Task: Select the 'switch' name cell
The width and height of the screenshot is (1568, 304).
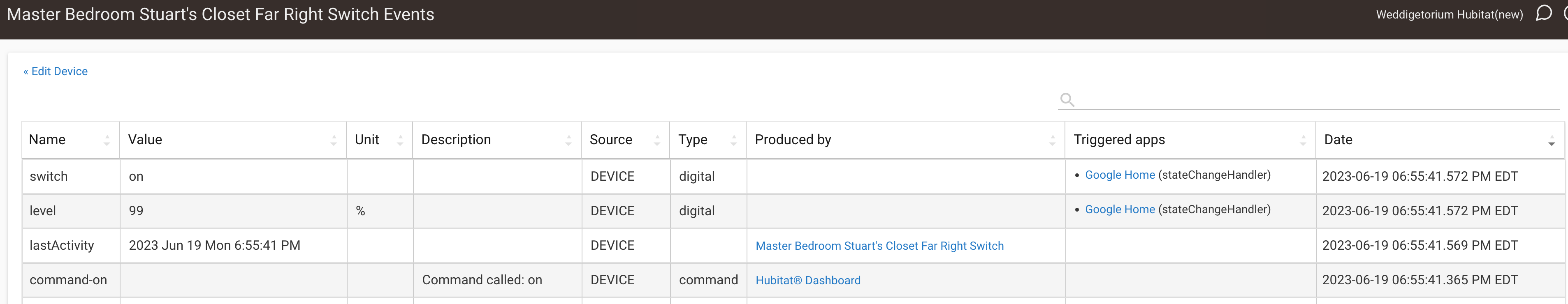Action: click(71, 176)
